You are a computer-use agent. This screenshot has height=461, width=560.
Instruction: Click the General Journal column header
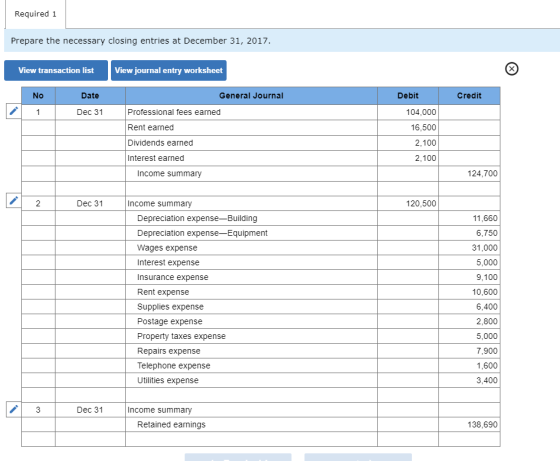point(251,96)
